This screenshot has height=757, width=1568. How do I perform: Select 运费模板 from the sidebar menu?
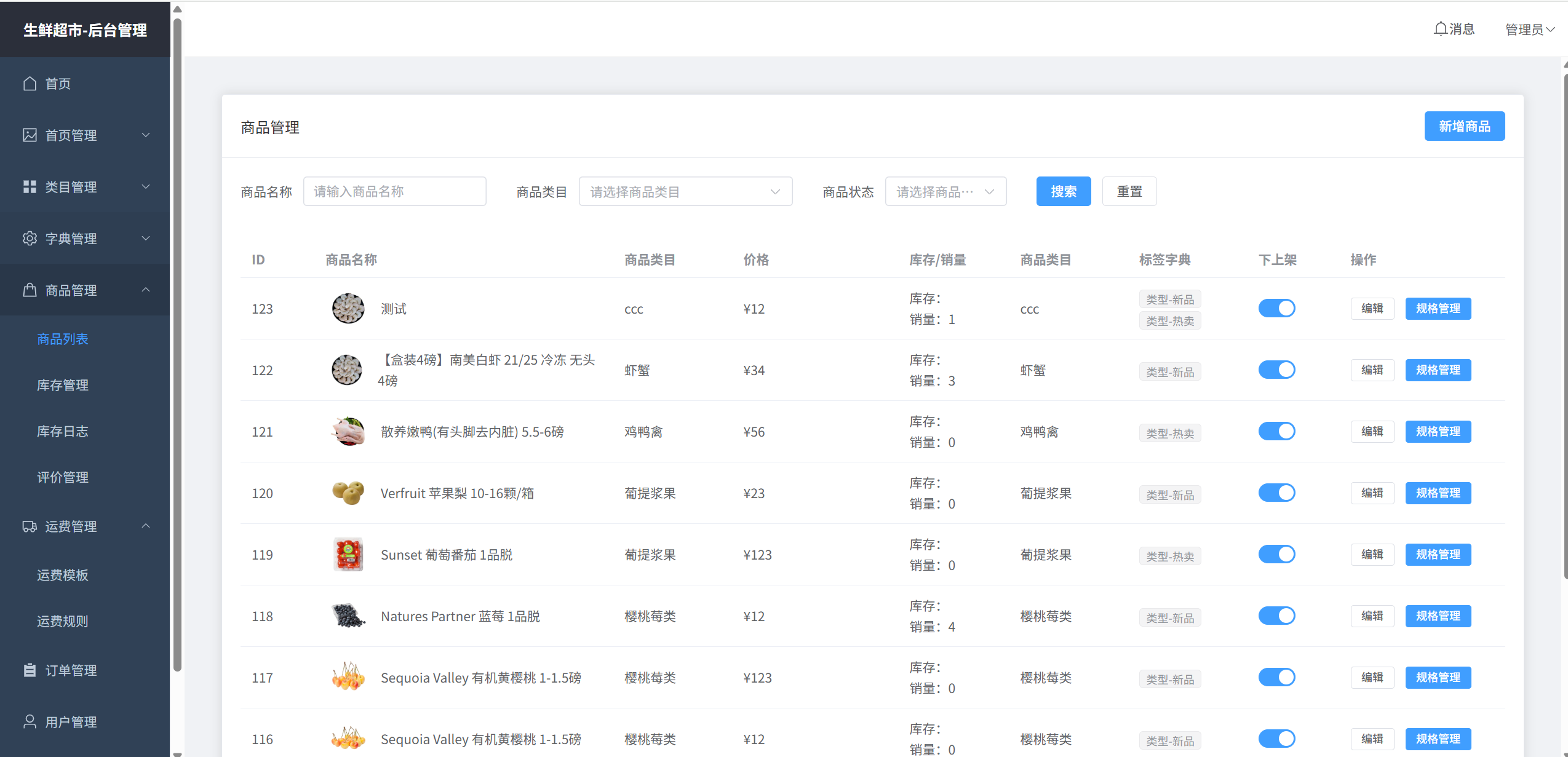pyautogui.click(x=63, y=575)
